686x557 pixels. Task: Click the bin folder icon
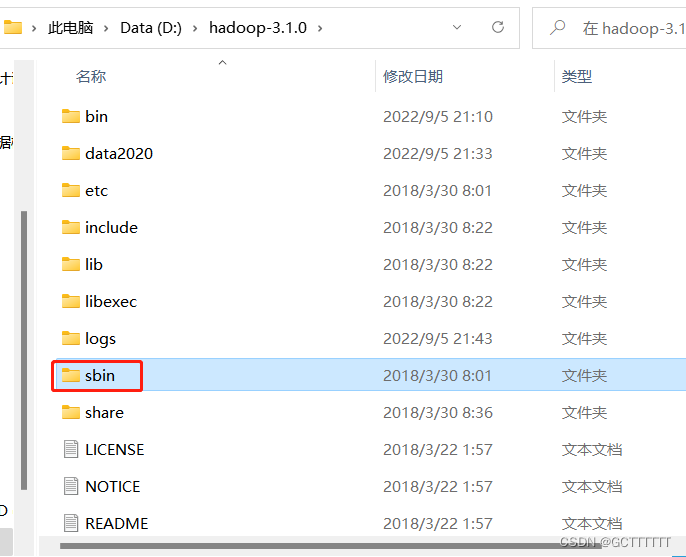[70, 116]
